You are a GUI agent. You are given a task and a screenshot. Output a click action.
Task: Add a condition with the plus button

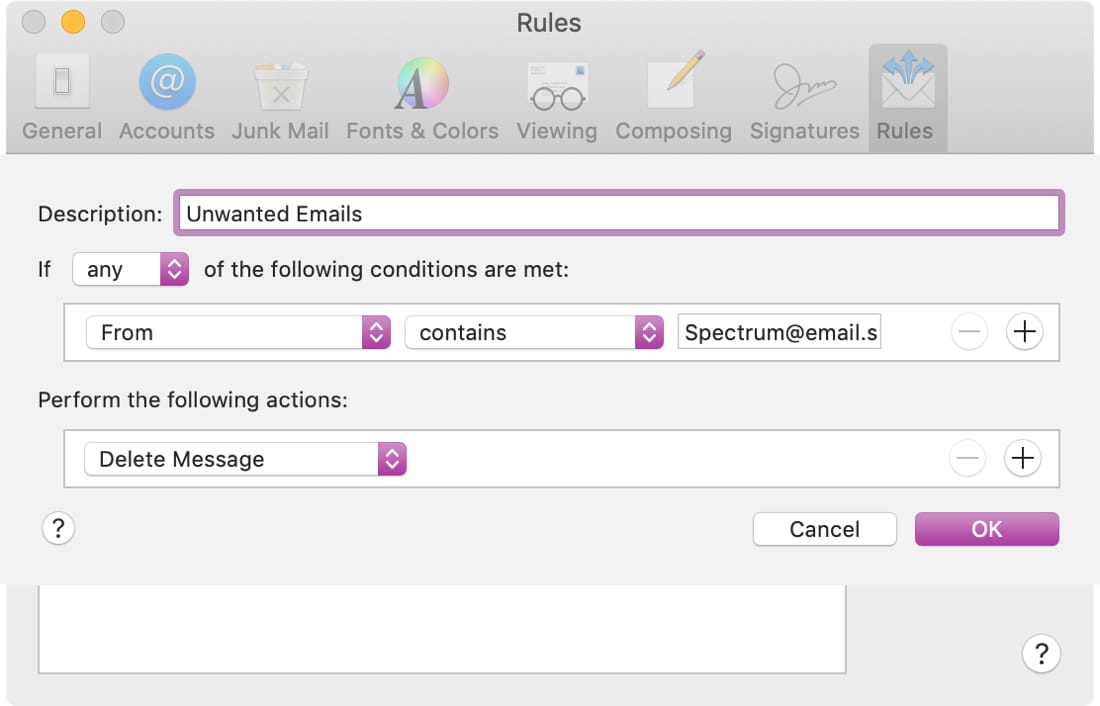(1024, 331)
